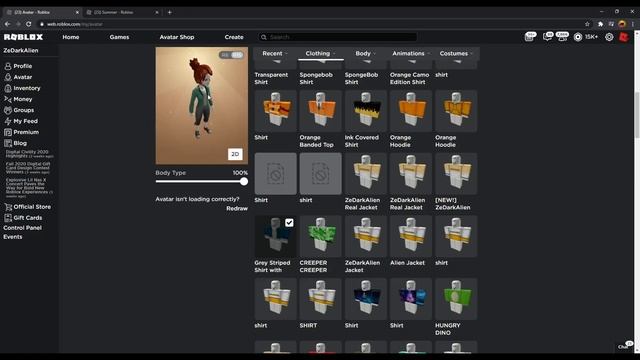The width and height of the screenshot is (640, 360).
Task: Open the settings gear icon
Action: [x=609, y=37]
